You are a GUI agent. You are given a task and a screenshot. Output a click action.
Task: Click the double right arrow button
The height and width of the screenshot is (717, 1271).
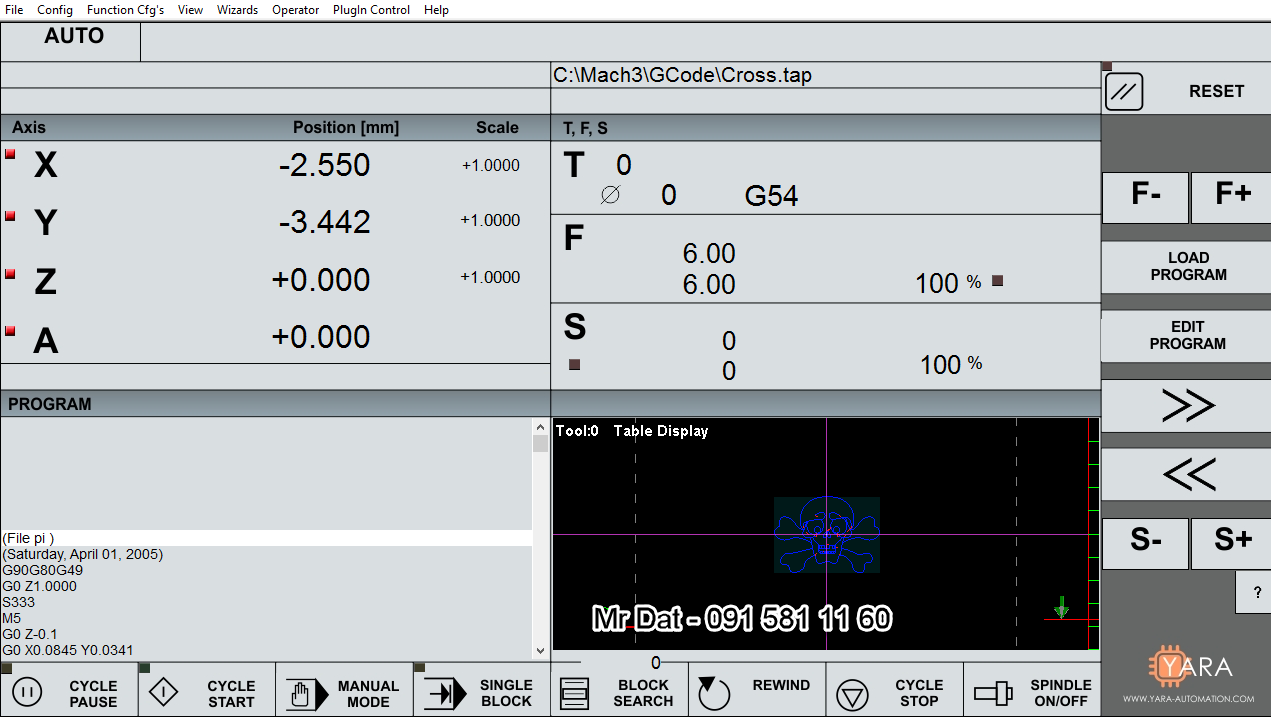pos(1186,406)
